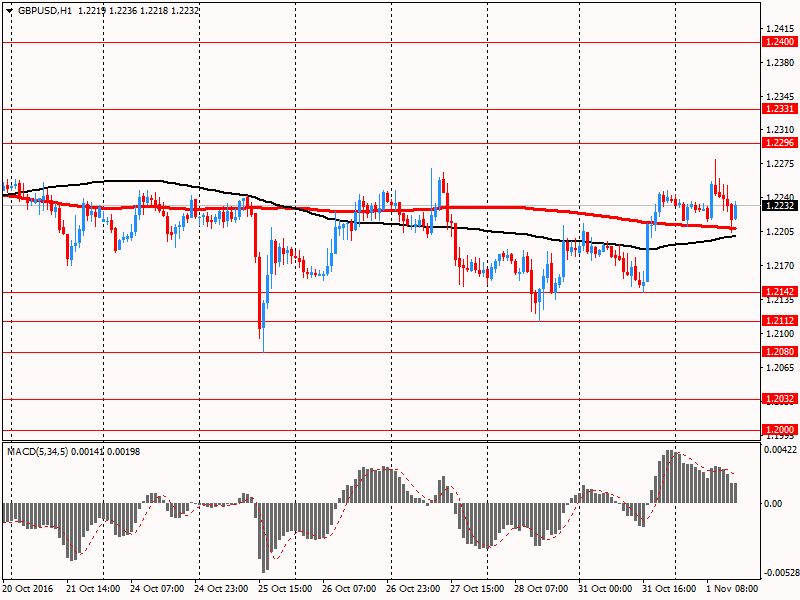The image size is (800, 600).
Task: Select the 1.2400 red price level label
Action: 779,42
